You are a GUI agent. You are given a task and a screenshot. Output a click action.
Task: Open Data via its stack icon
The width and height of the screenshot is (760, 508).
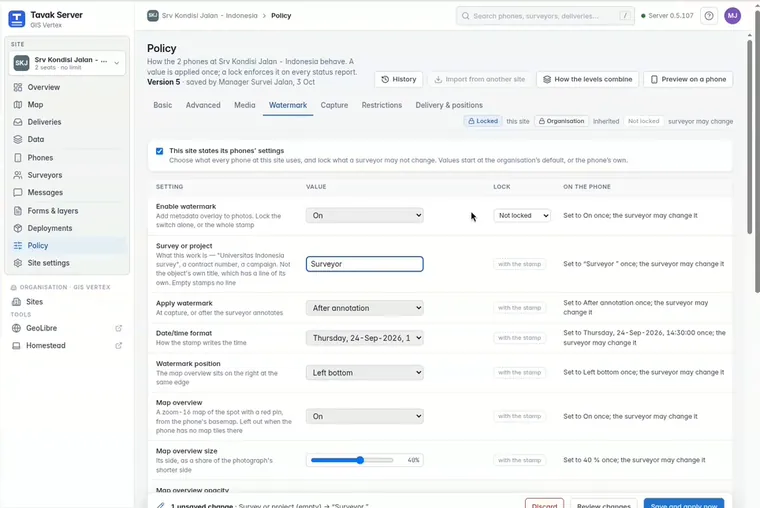click(x=18, y=140)
